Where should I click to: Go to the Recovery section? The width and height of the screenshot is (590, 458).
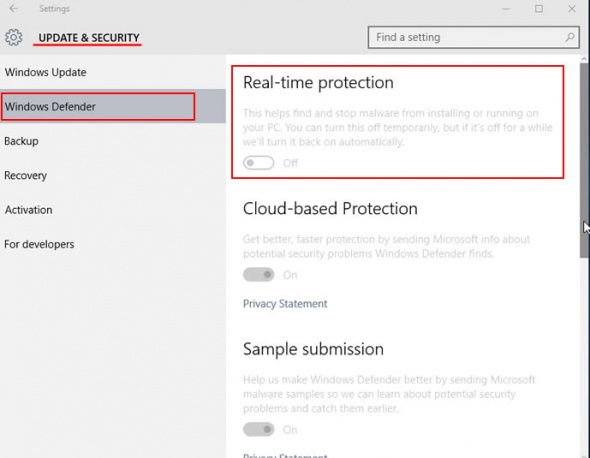click(x=113, y=175)
